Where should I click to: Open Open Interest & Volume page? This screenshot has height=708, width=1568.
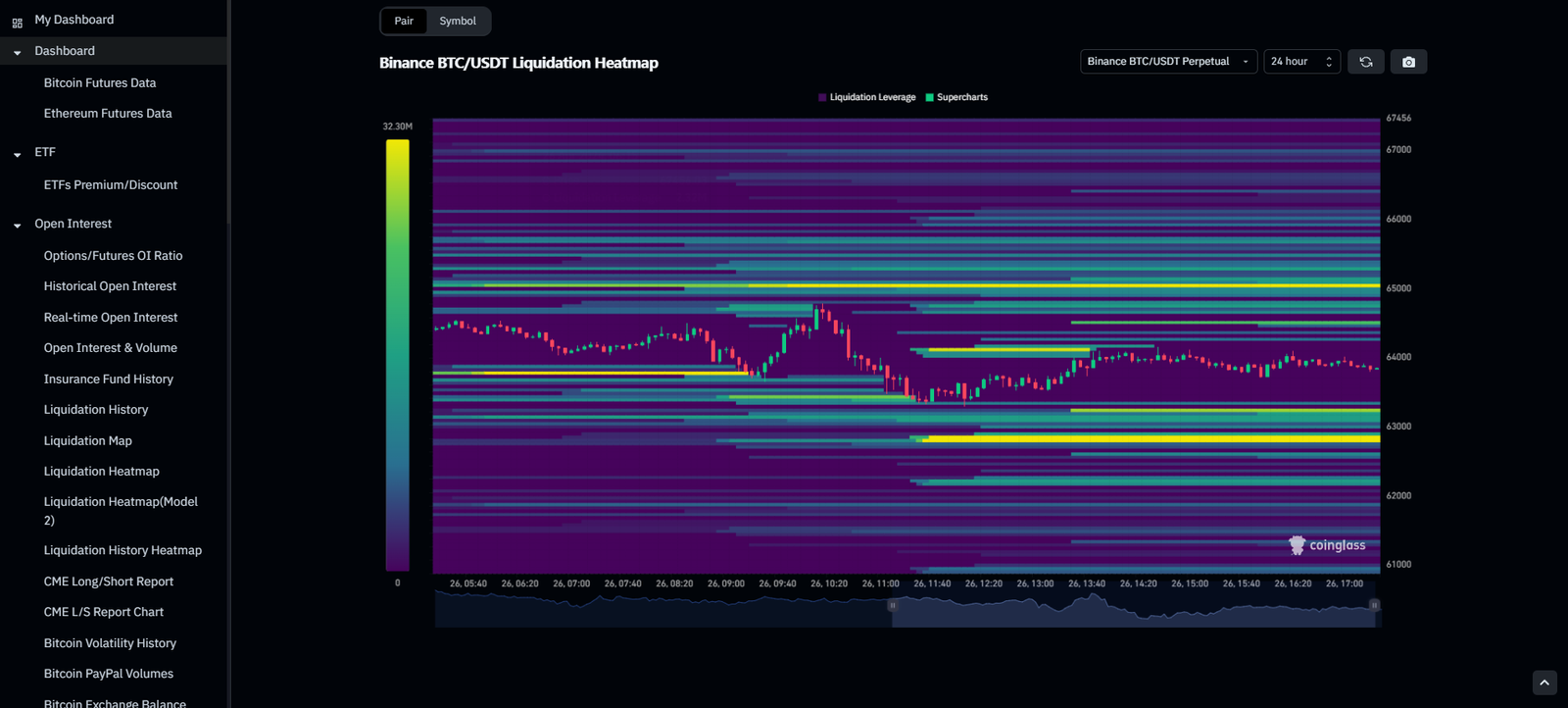111,348
